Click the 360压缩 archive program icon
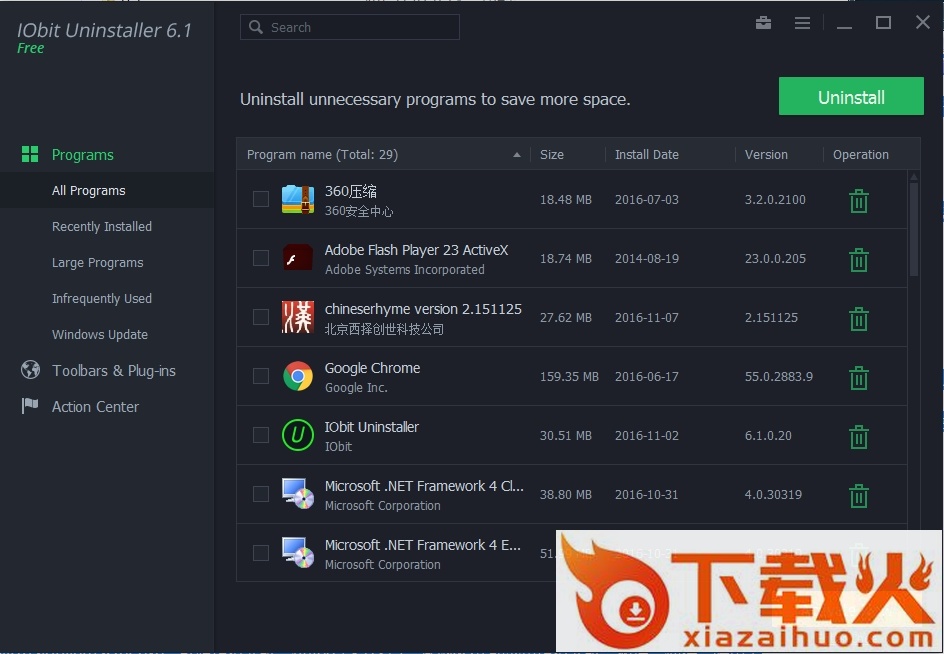Image resolution: width=944 pixels, height=654 pixels. 298,199
